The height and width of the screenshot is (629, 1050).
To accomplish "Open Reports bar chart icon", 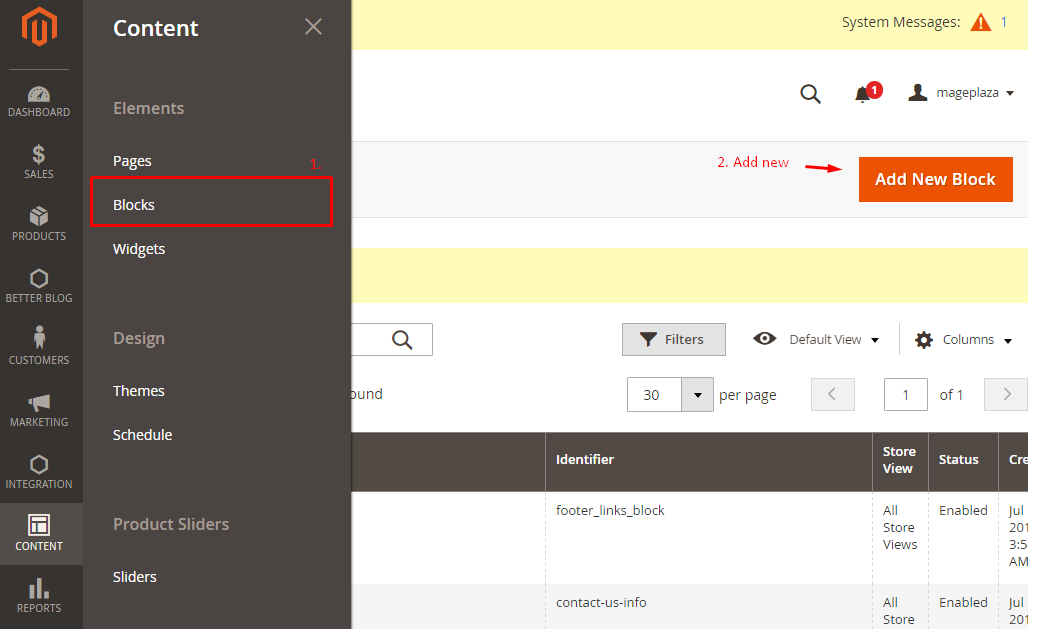I will (39, 595).
